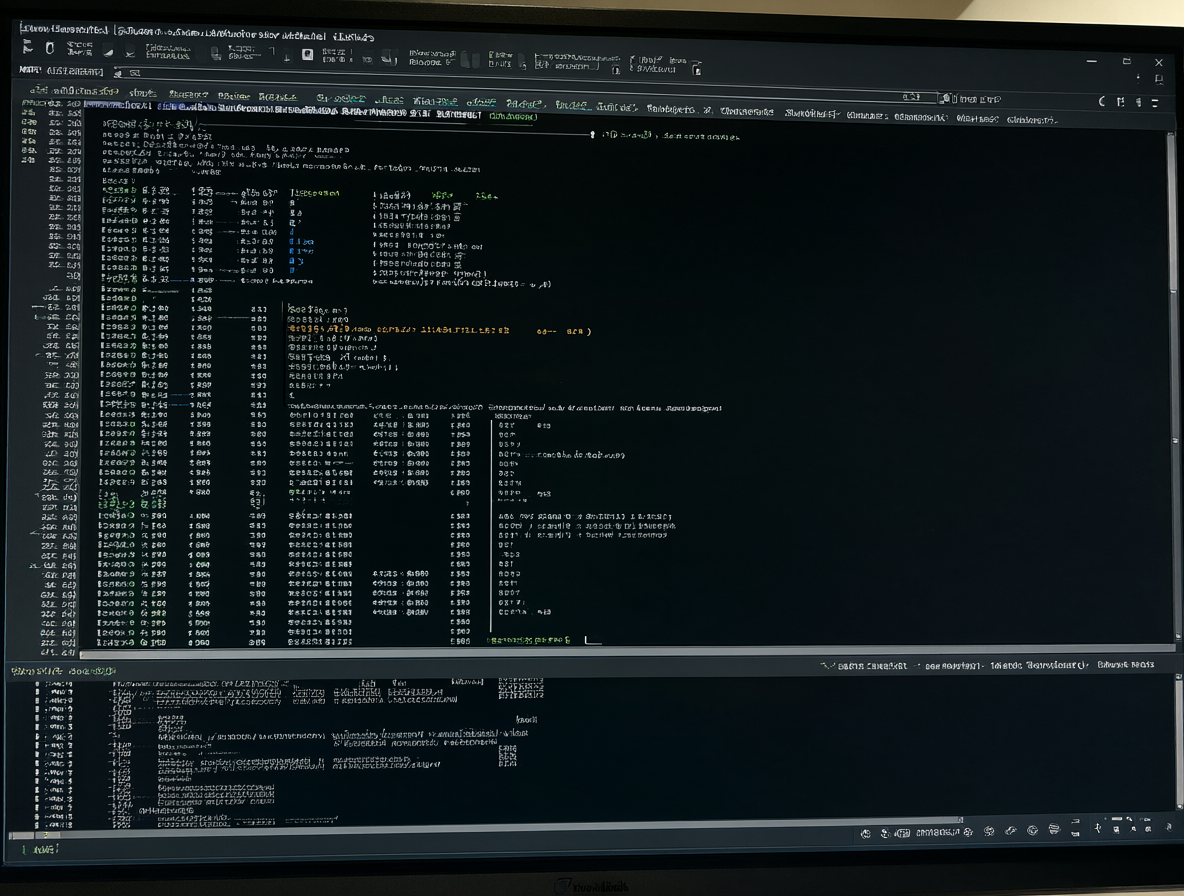
Task: Click the main code pane's vertical scrollbar
Action: click(x=1172, y=386)
